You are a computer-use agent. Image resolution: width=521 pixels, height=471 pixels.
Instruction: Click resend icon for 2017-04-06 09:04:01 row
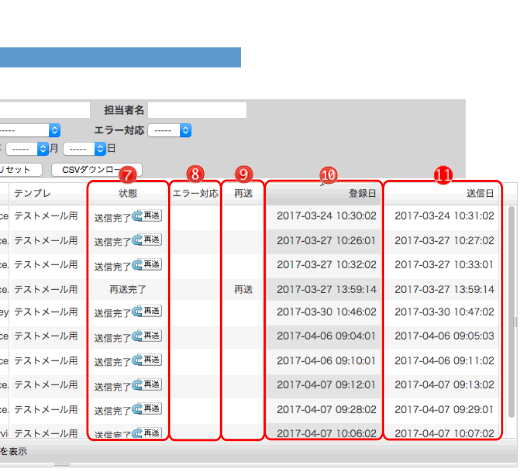(147, 336)
